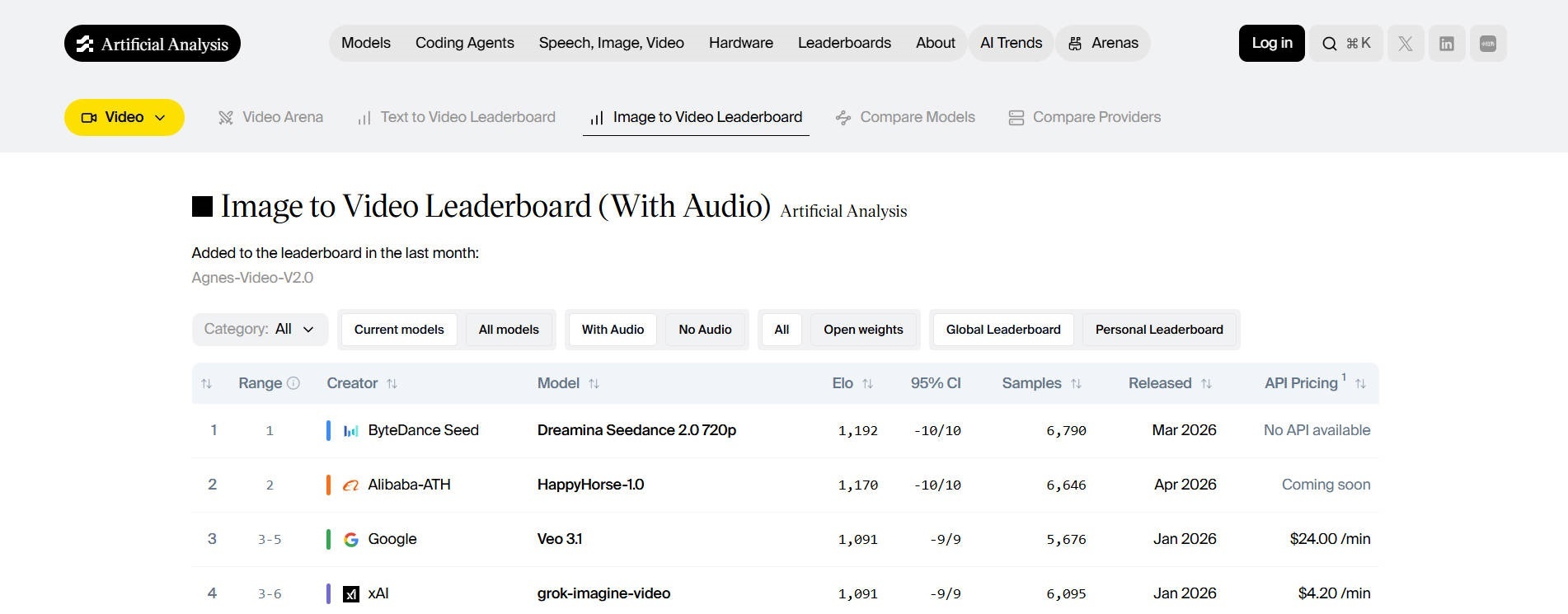Select the No Audio filter
The width and height of the screenshot is (1568, 614).
click(x=705, y=330)
